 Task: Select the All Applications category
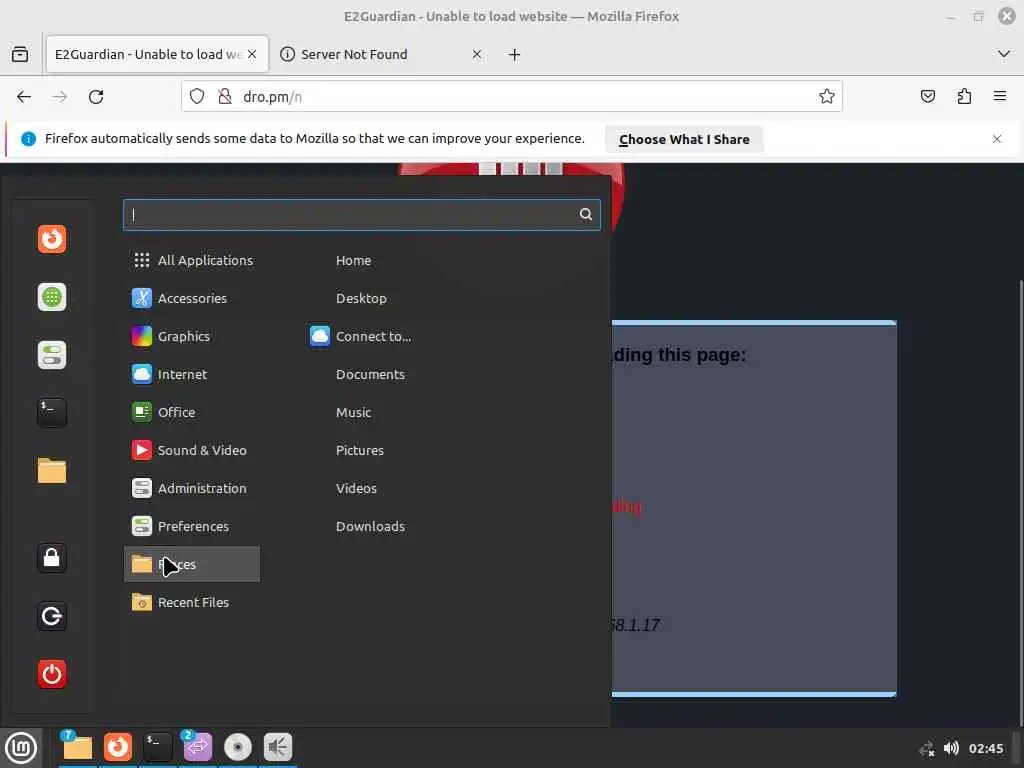pyautogui.click(x=192, y=260)
